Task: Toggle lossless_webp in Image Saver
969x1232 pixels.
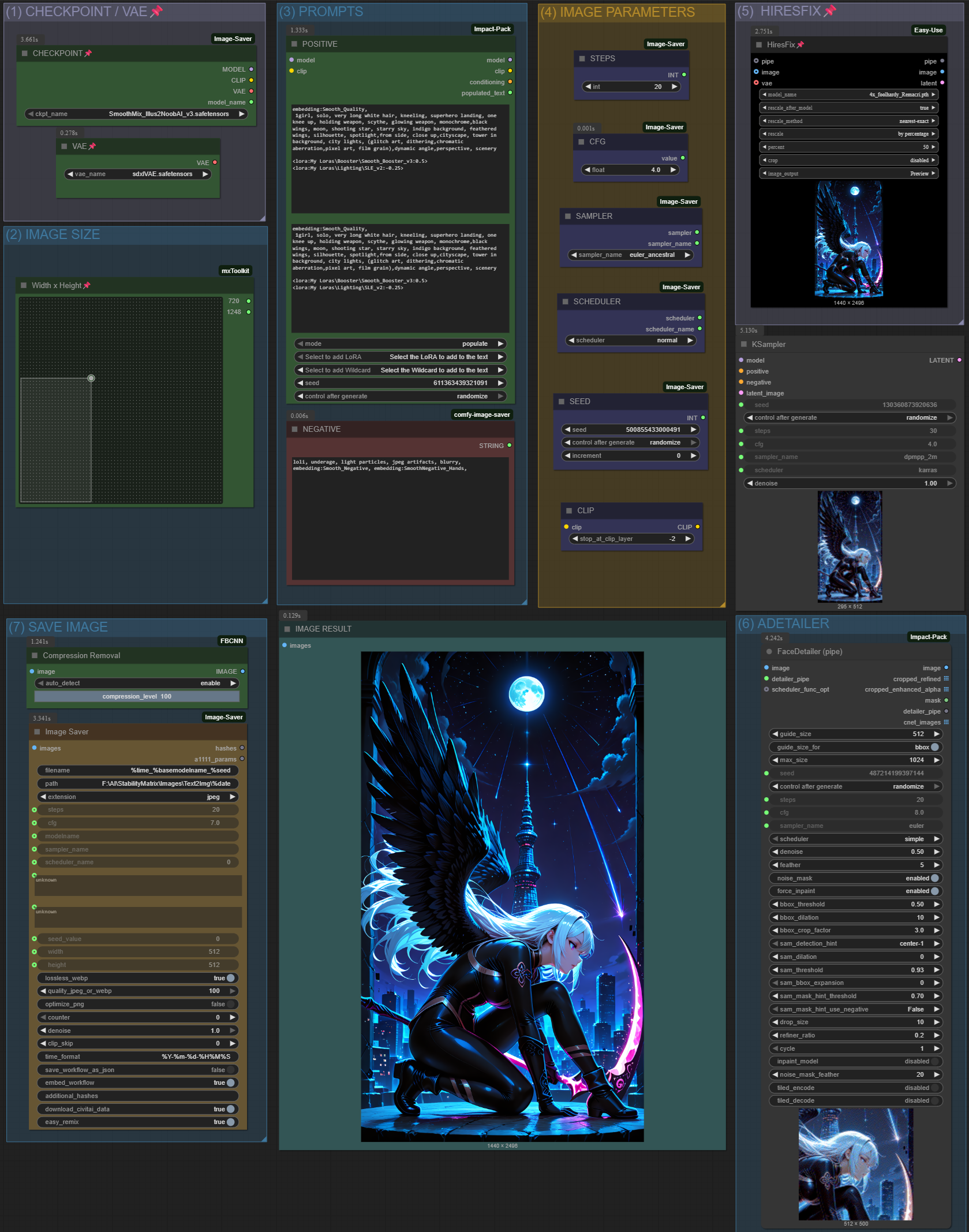Action: [x=230, y=979]
